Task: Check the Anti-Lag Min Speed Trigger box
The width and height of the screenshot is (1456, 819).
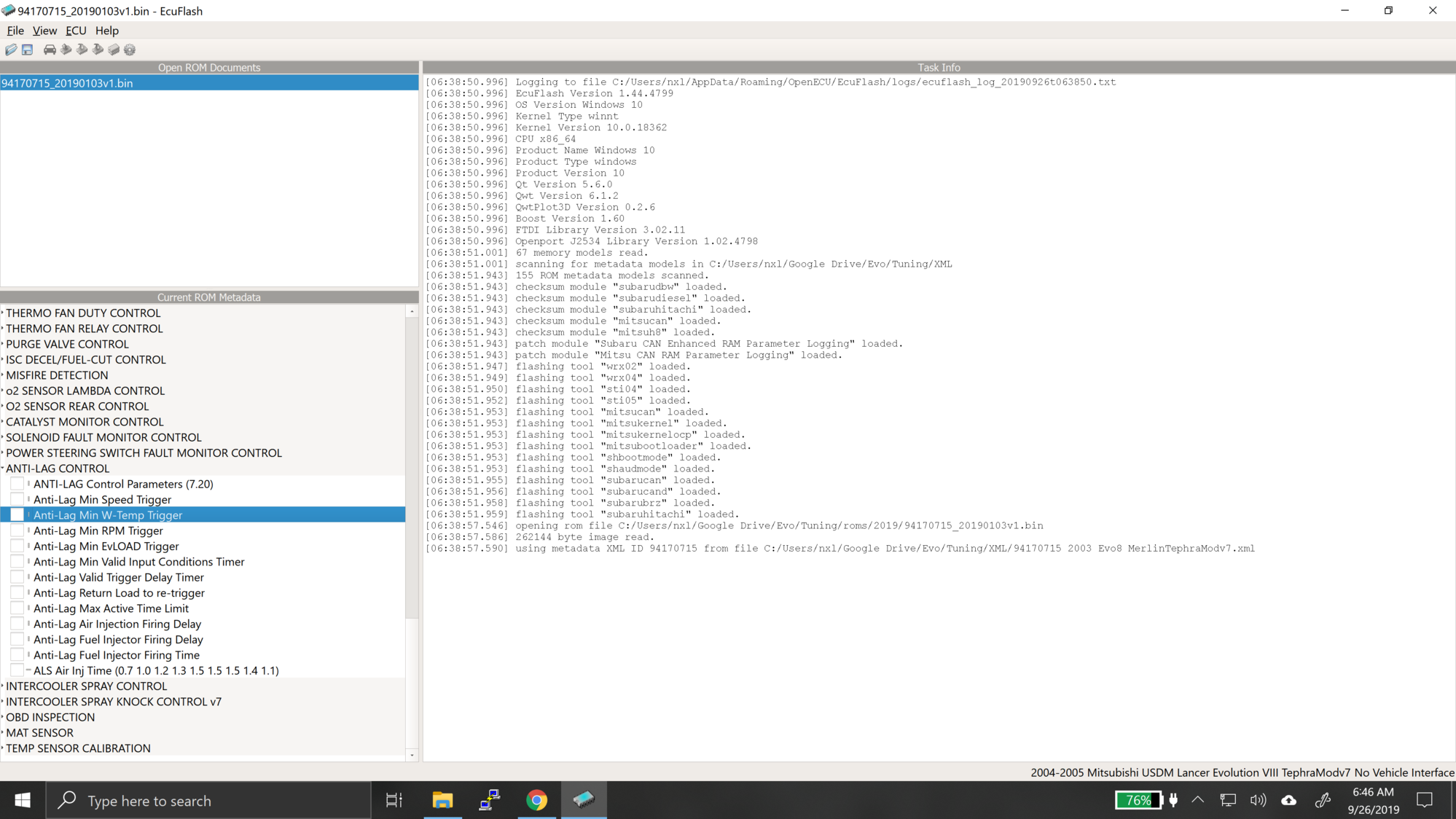Action: (x=17, y=499)
